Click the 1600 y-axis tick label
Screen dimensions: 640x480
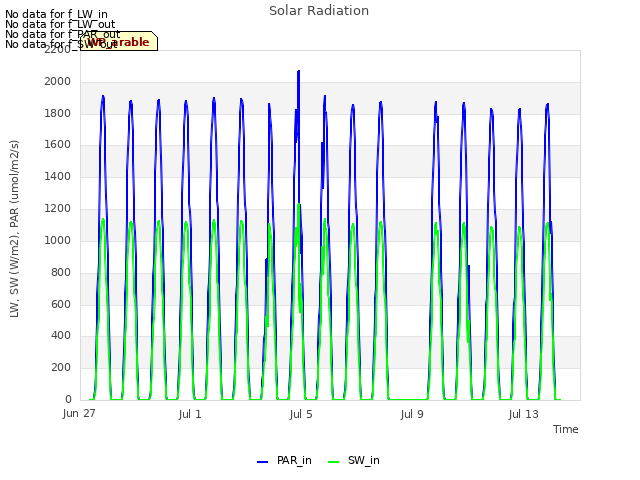coord(58,145)
